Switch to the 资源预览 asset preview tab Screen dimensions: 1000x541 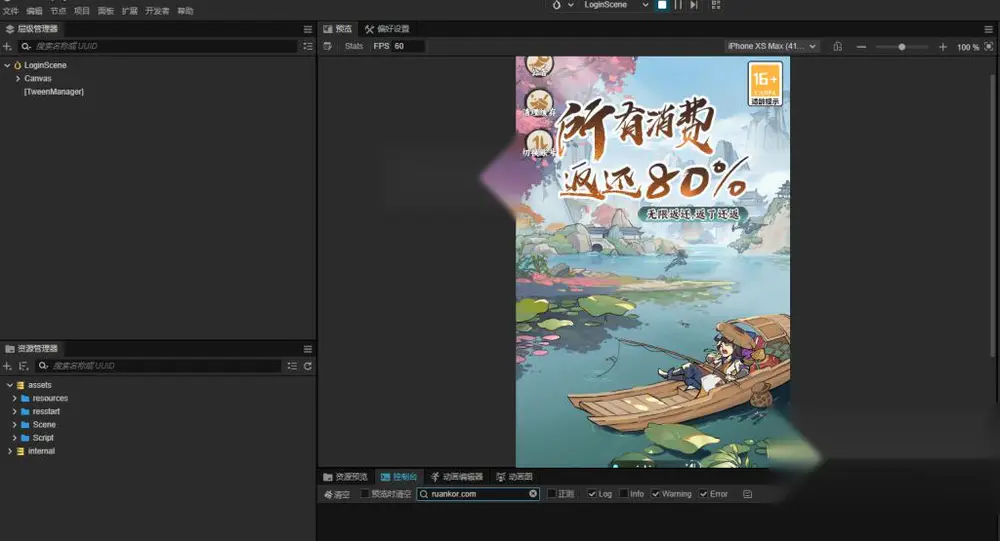click(x=345, y=477)
